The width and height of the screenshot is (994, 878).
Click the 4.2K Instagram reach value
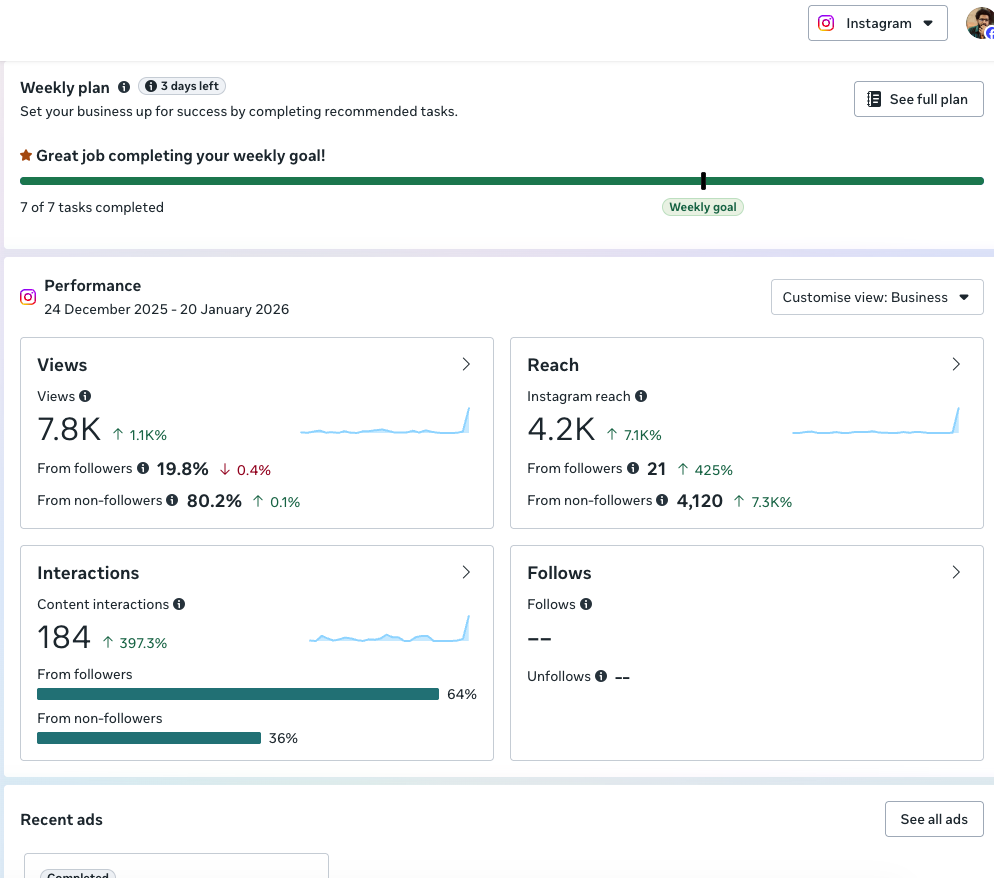[561, 430]
